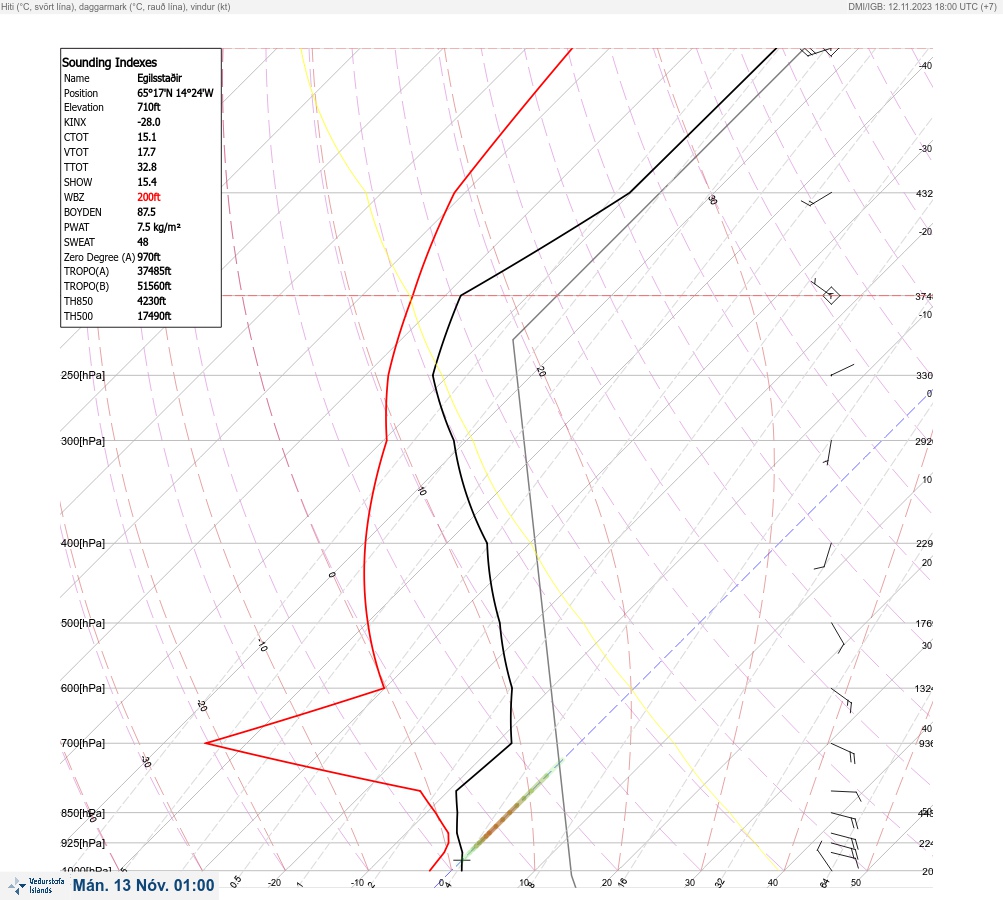Click the SHOW value 15.4
This screenshot has width=1003, height=900.
(x=146, y=182)
